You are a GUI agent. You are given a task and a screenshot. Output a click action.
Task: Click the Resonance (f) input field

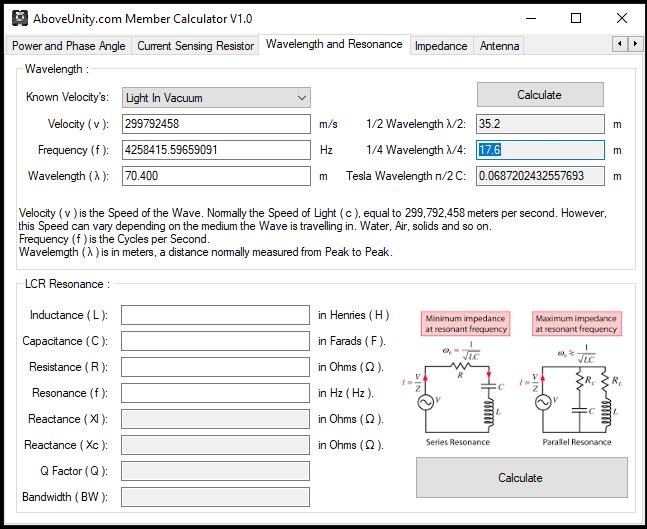pos(215,393)
